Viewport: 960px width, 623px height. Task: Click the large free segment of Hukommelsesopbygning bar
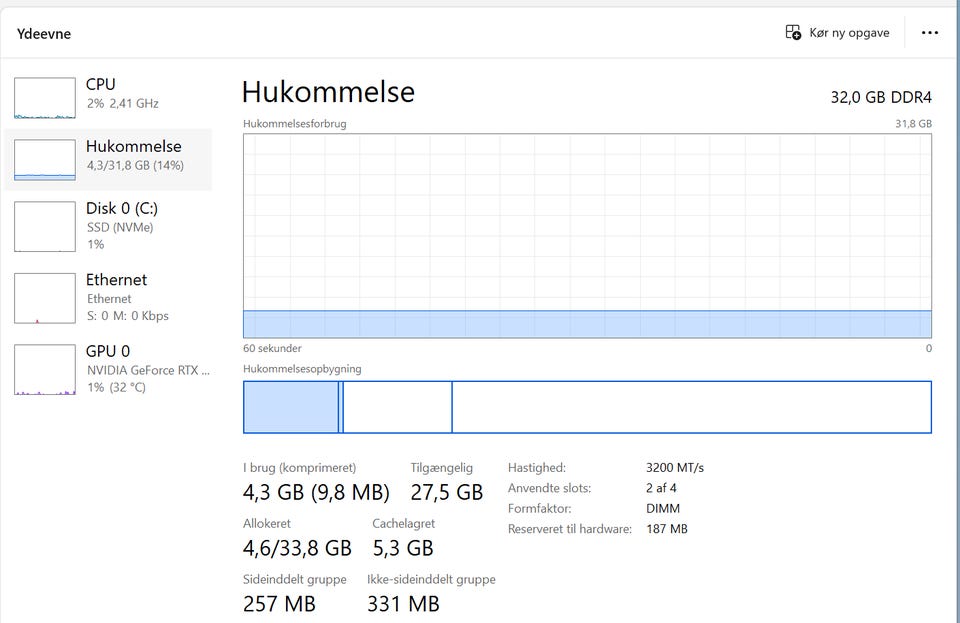(x=692, y=407)
